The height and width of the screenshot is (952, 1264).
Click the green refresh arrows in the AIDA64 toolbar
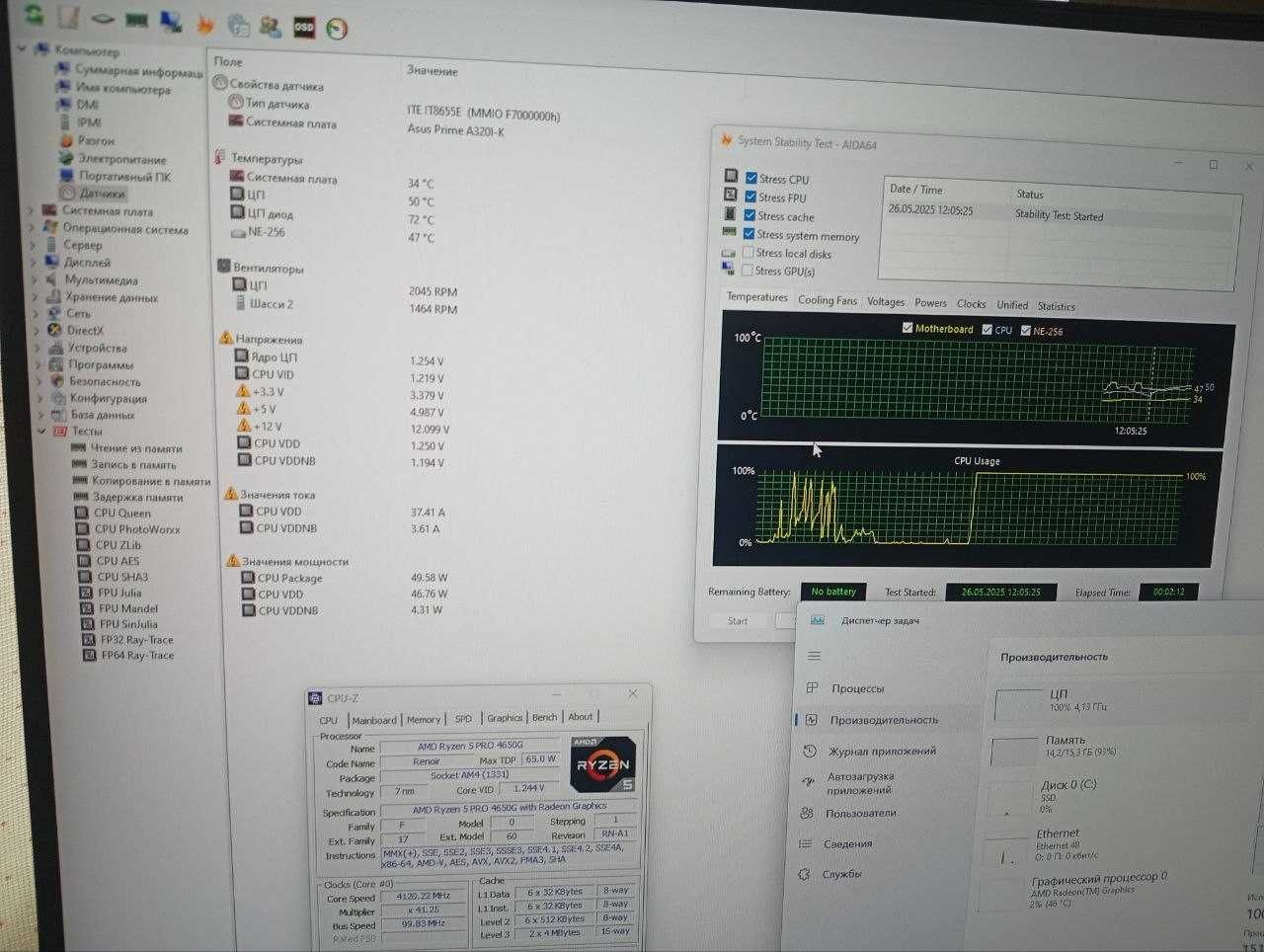(34, 15)
